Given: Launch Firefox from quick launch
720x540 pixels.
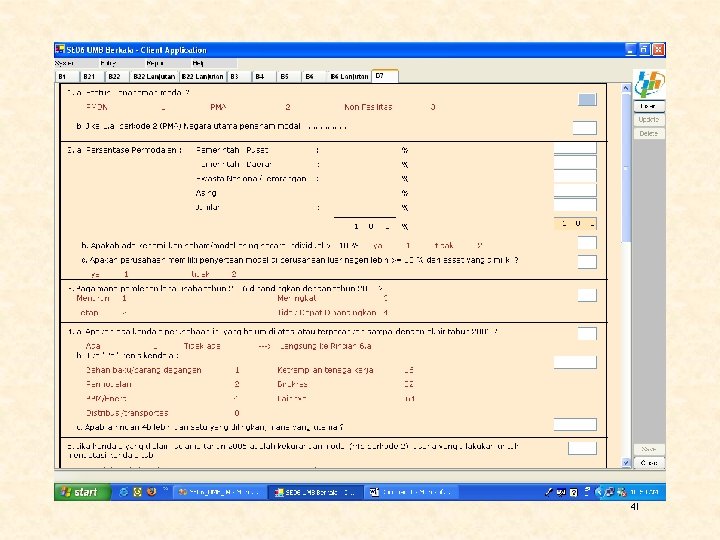Looking at the screenshot, I should pyautogui.click(x=151, y=492).
